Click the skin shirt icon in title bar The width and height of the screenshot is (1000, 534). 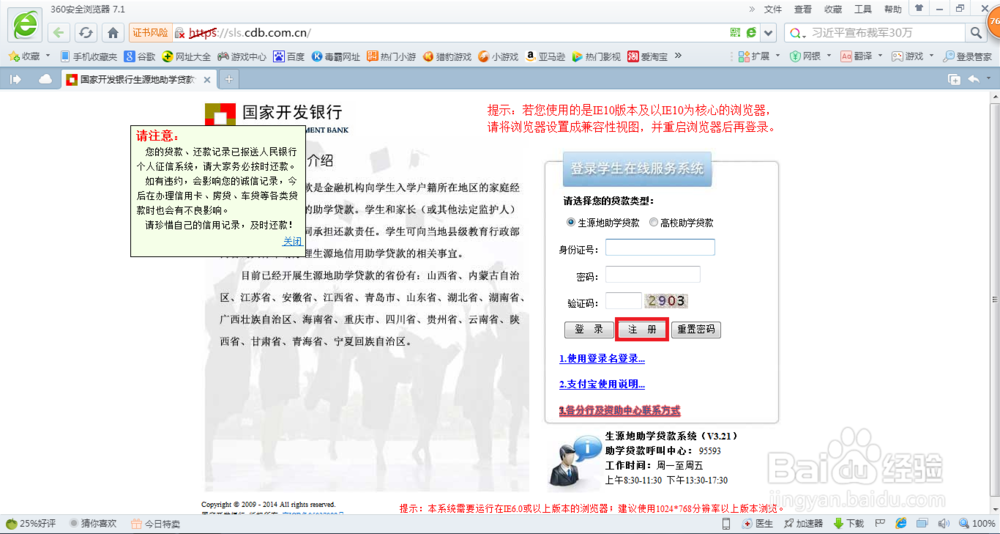(918, 8)
